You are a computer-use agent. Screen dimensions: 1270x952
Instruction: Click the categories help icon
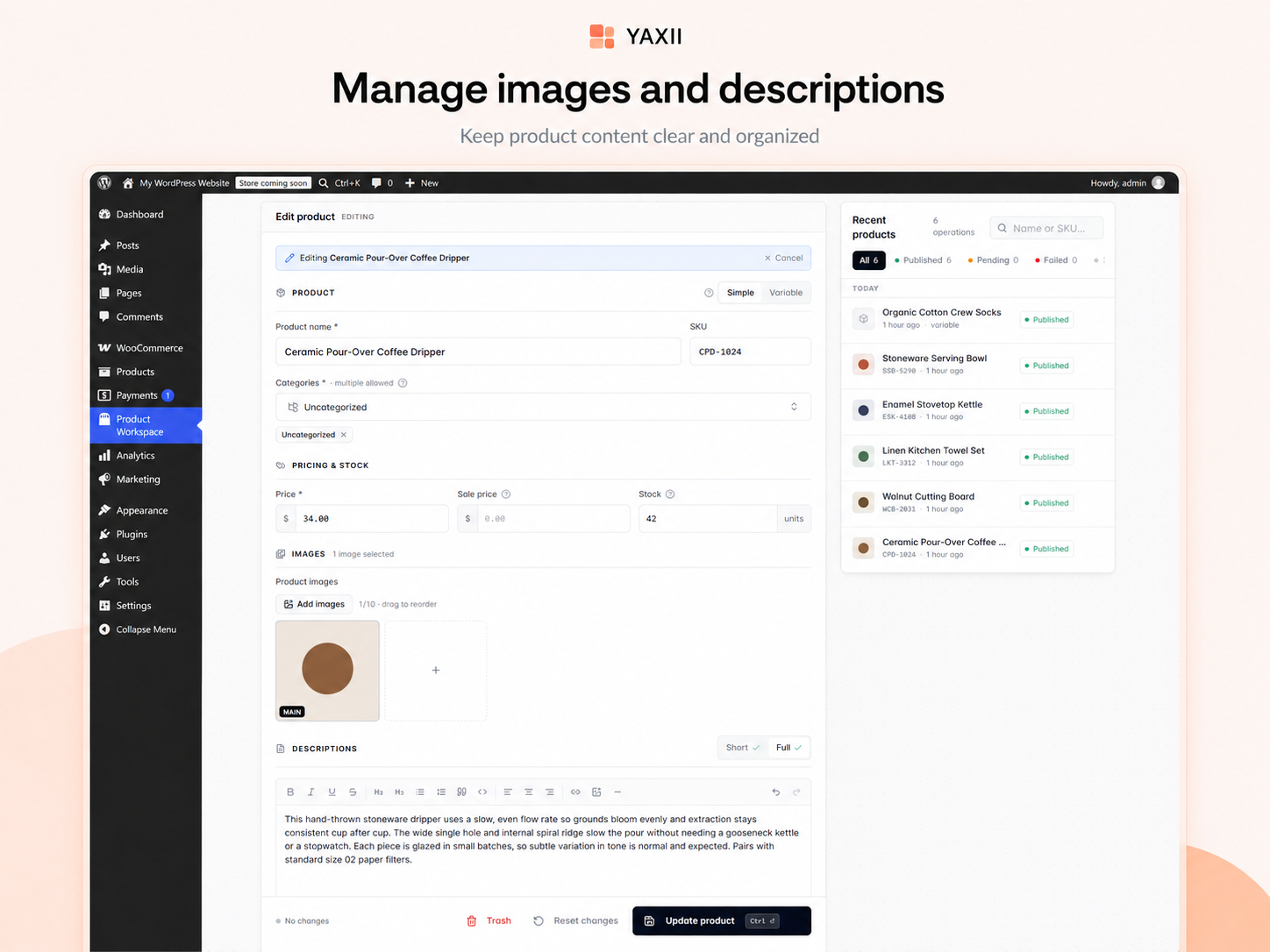click(403, 383)
